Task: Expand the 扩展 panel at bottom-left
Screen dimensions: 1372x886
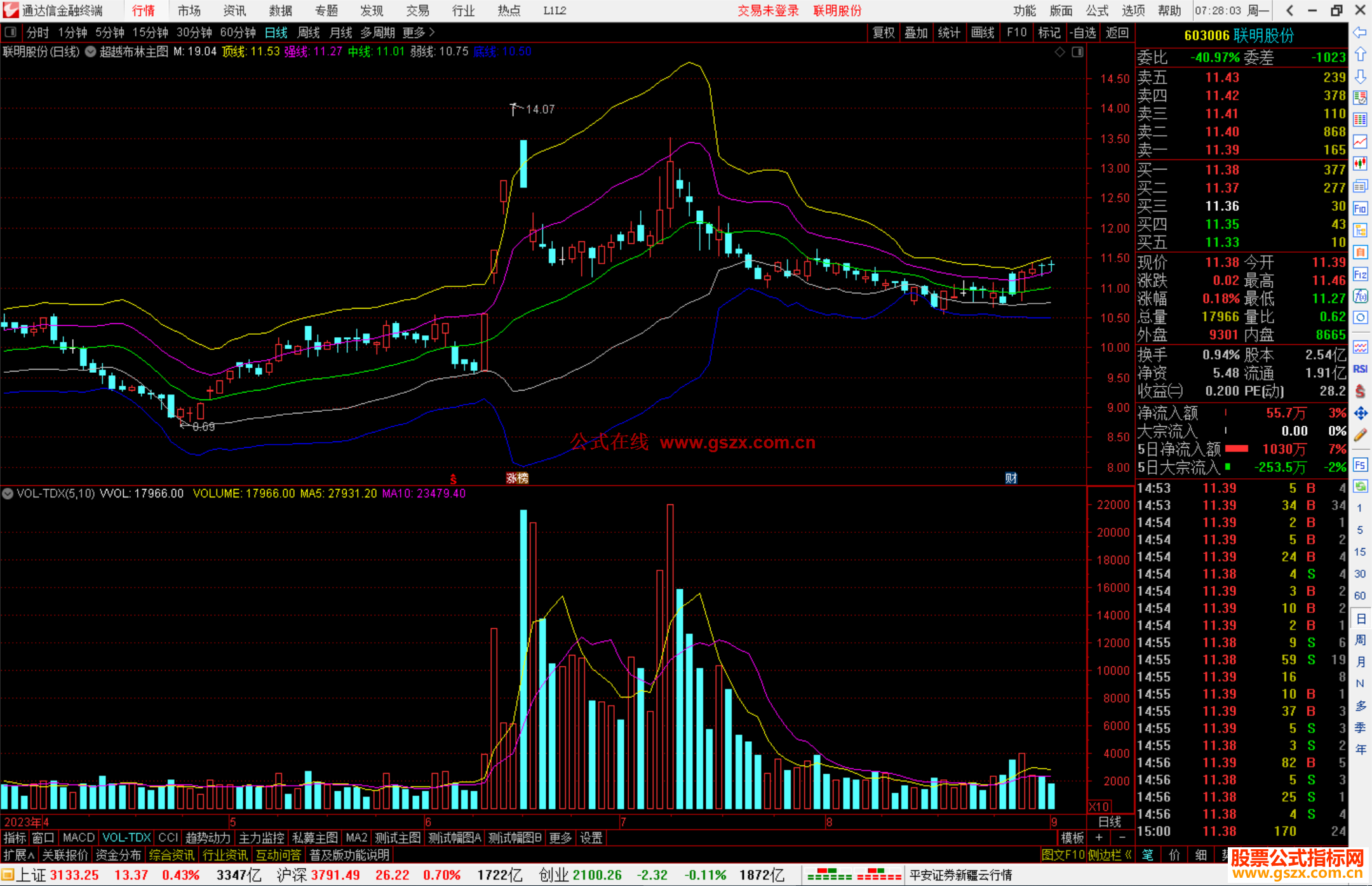Action: click(18, 855)
